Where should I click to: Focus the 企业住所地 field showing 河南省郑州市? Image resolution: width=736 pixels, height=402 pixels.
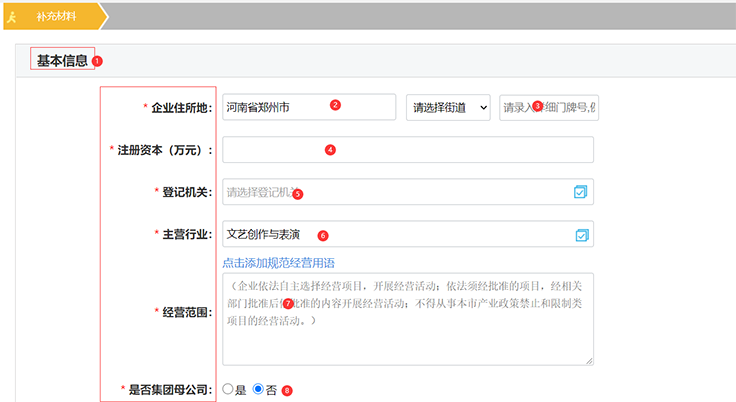pyautogui.click(x=309, y=107)
